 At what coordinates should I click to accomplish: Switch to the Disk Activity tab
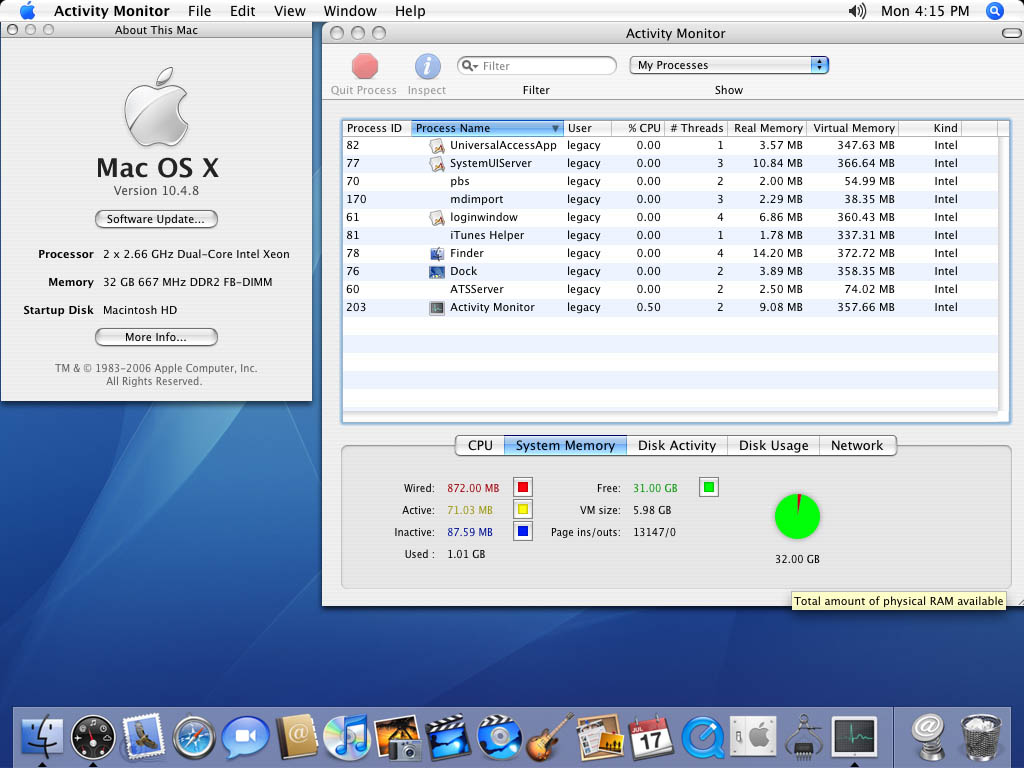tap(677, 446)
